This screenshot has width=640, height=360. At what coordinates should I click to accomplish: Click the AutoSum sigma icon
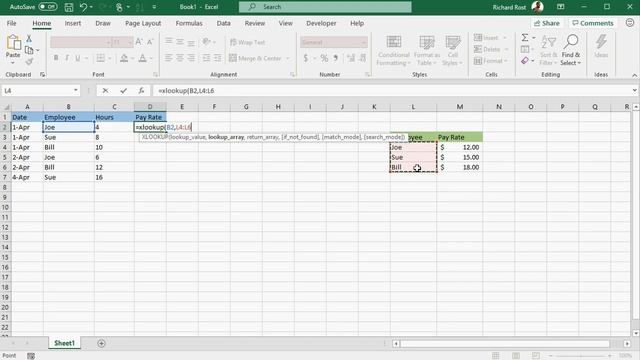click(x=525, y=38)
